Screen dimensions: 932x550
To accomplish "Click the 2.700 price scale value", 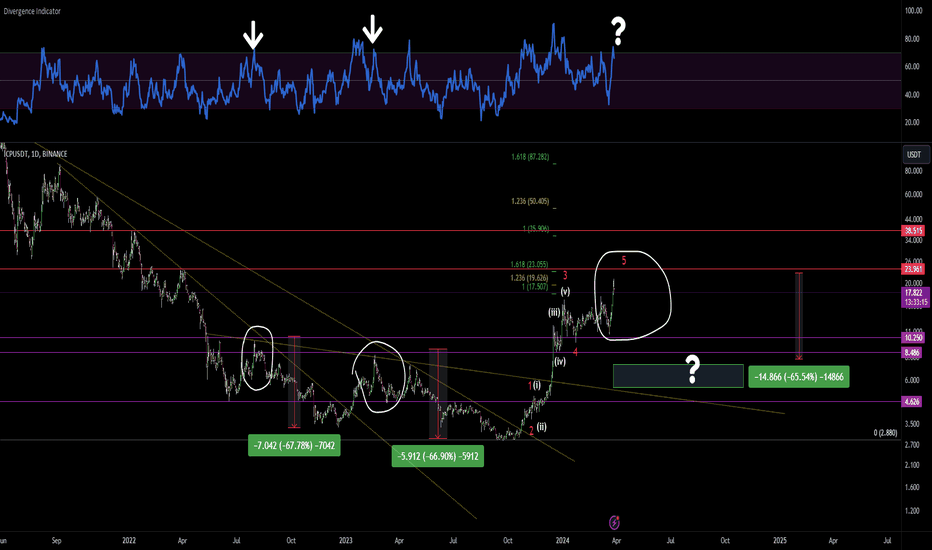I will pyautogui.click(x=912, y=445).
